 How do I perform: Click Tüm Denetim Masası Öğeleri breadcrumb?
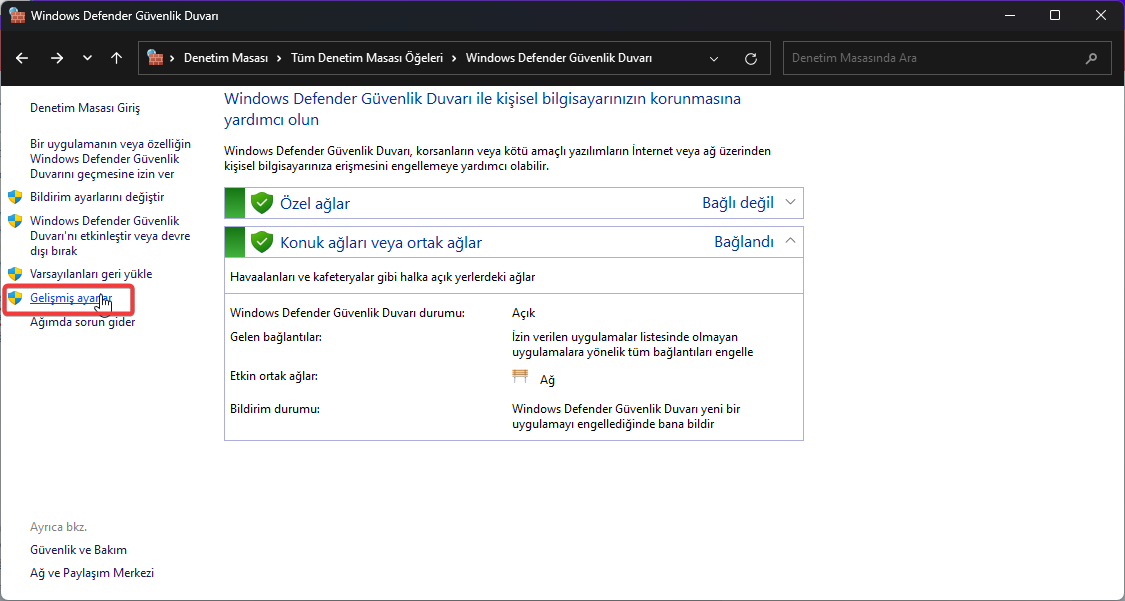coord(367,58)
